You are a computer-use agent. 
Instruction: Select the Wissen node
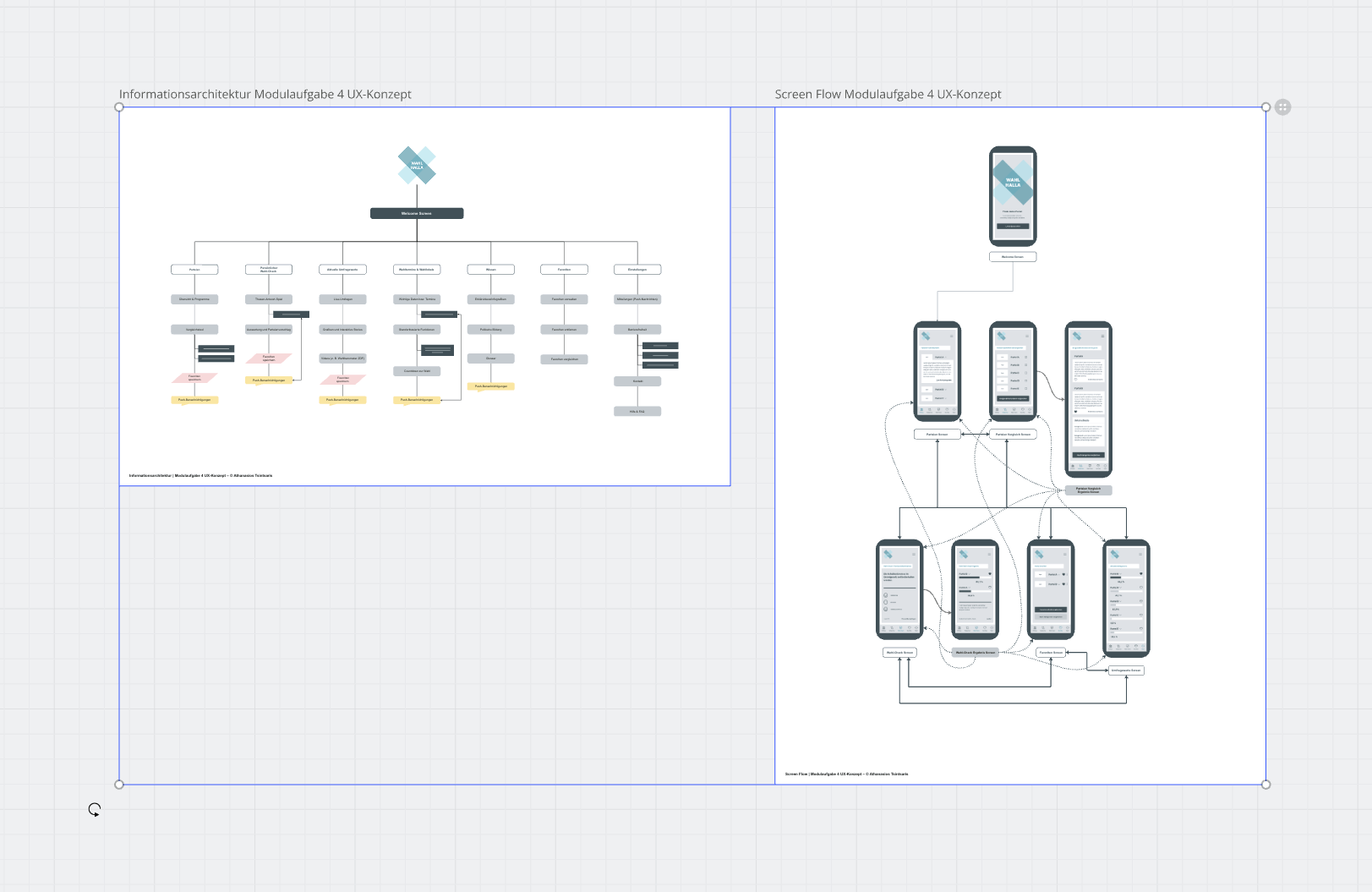click(x=491, y=270)
